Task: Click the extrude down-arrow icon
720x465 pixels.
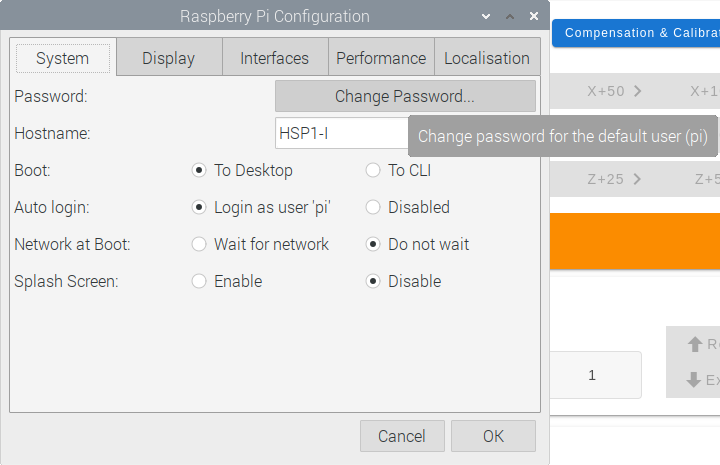Action: pyautogui.click(x=694, y=380)
